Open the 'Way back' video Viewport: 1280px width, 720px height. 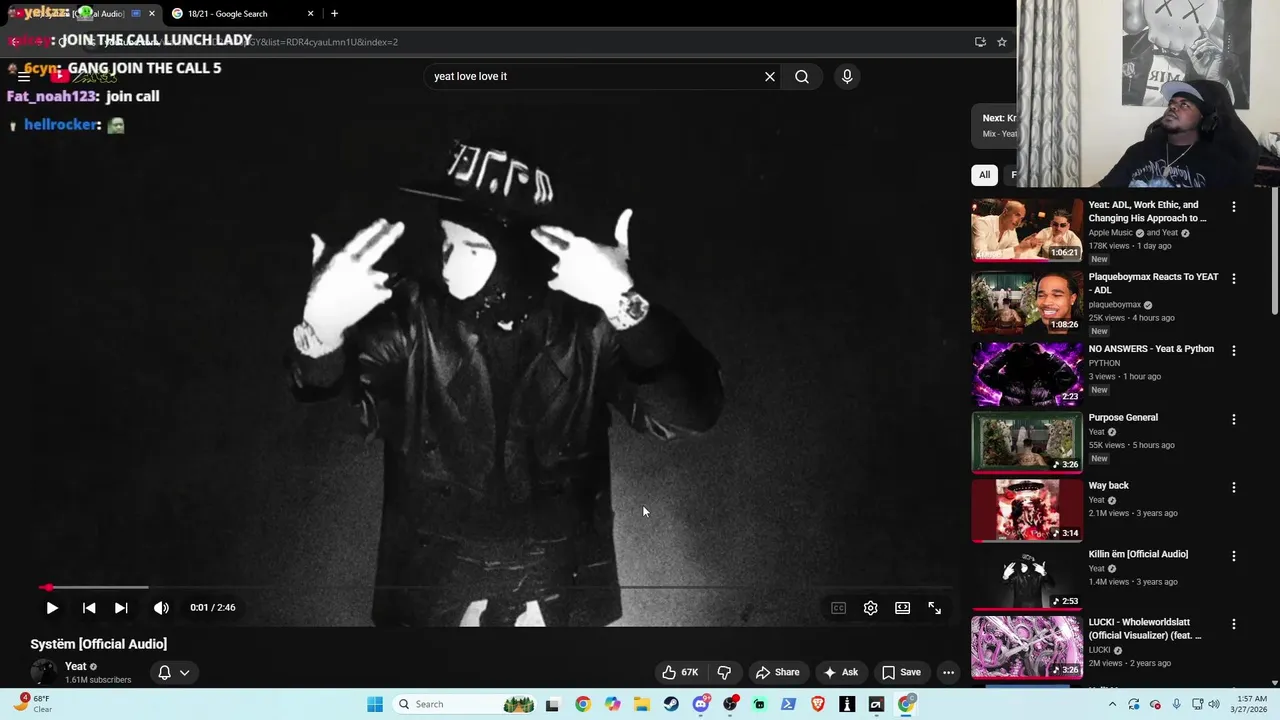tap(1108, 485)
